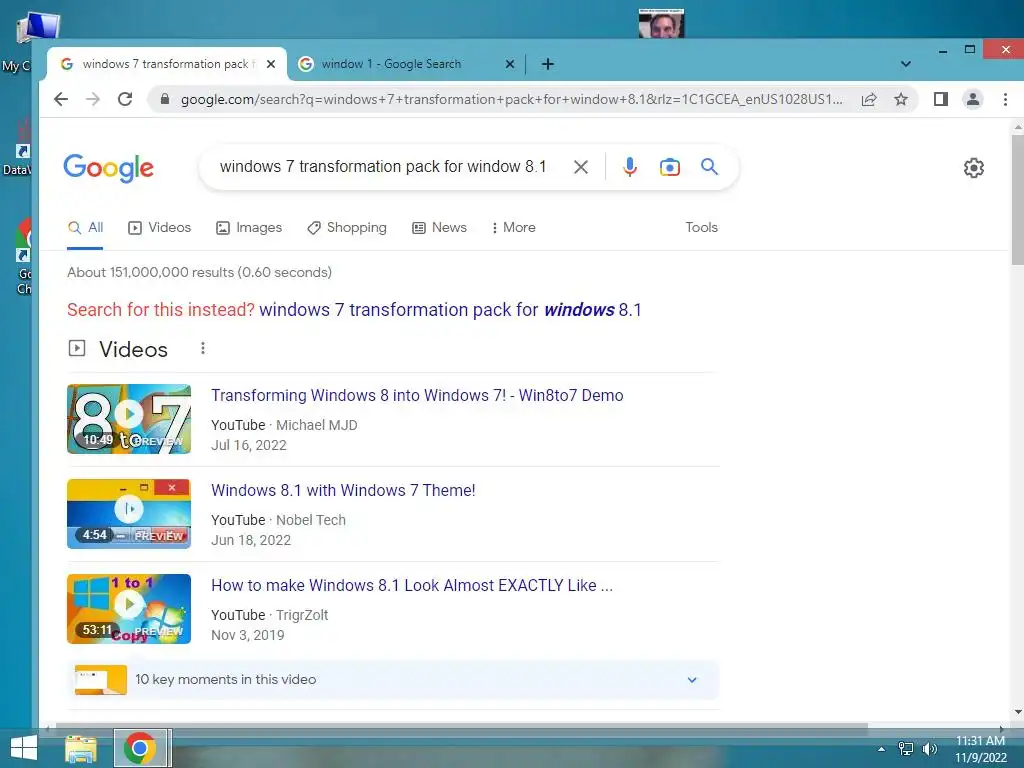Click Chrome icon in the taskbar
Screen dimensions: 1024x768
pos(140,748)
